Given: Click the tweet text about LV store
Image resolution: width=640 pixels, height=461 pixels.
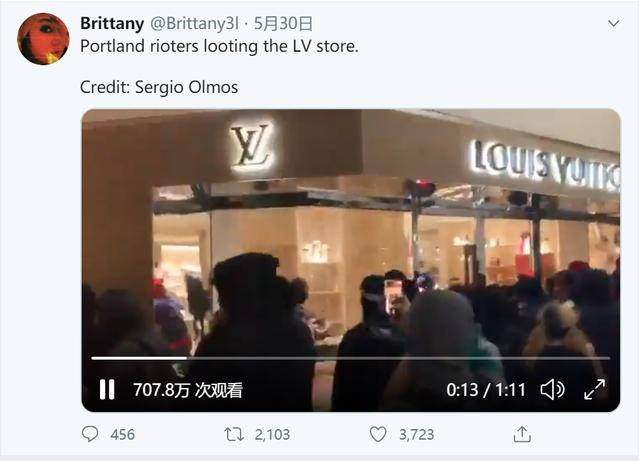Looking at the screenshot, I should click(x=219, y=46).
